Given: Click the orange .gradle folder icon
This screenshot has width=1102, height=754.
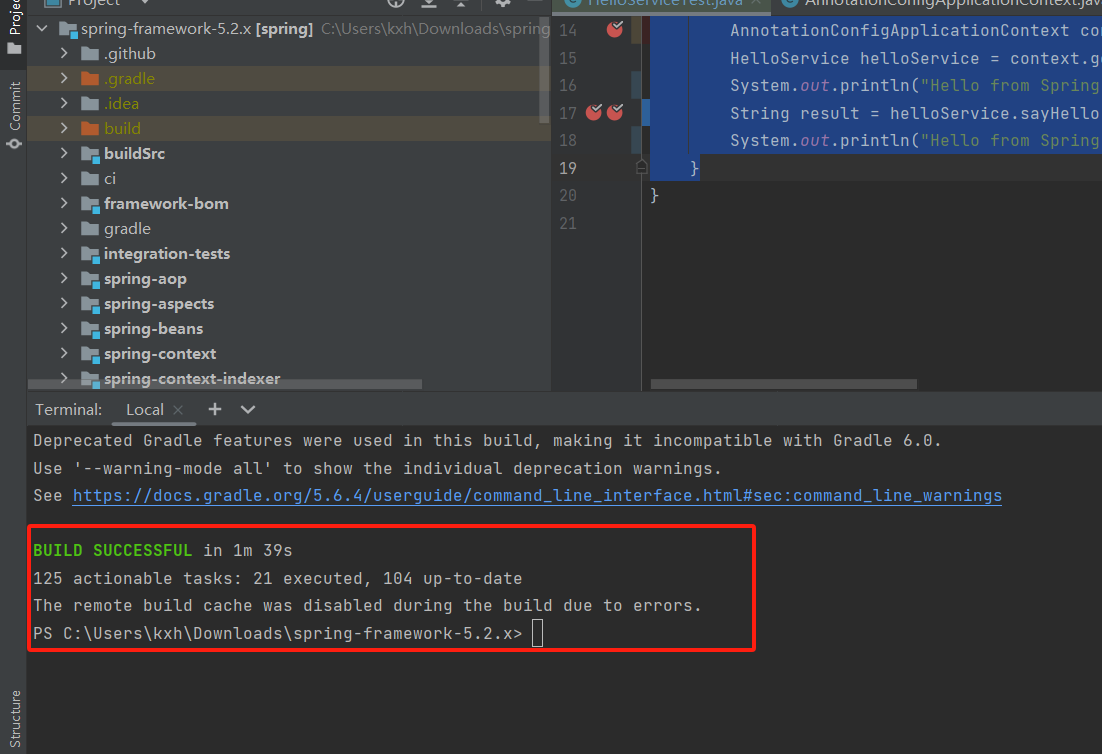Looking at the screenshot, I should pyautogui.click(x=90, y=79).
